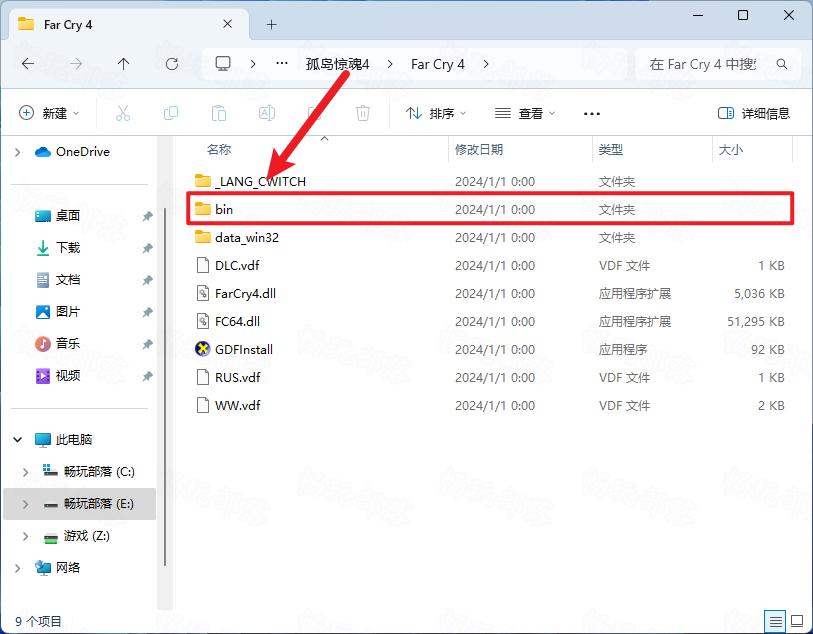Close the Far Cry 4 tab
Screen dimensions: 813x634
pyautogui.click(x=228, y=24)
